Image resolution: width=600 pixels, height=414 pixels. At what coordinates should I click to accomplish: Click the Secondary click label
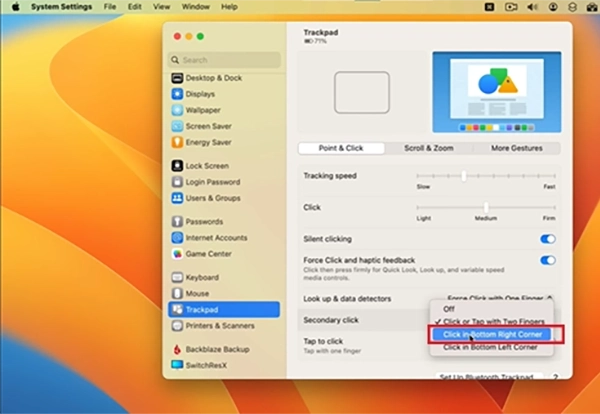[x=331, y=320]
